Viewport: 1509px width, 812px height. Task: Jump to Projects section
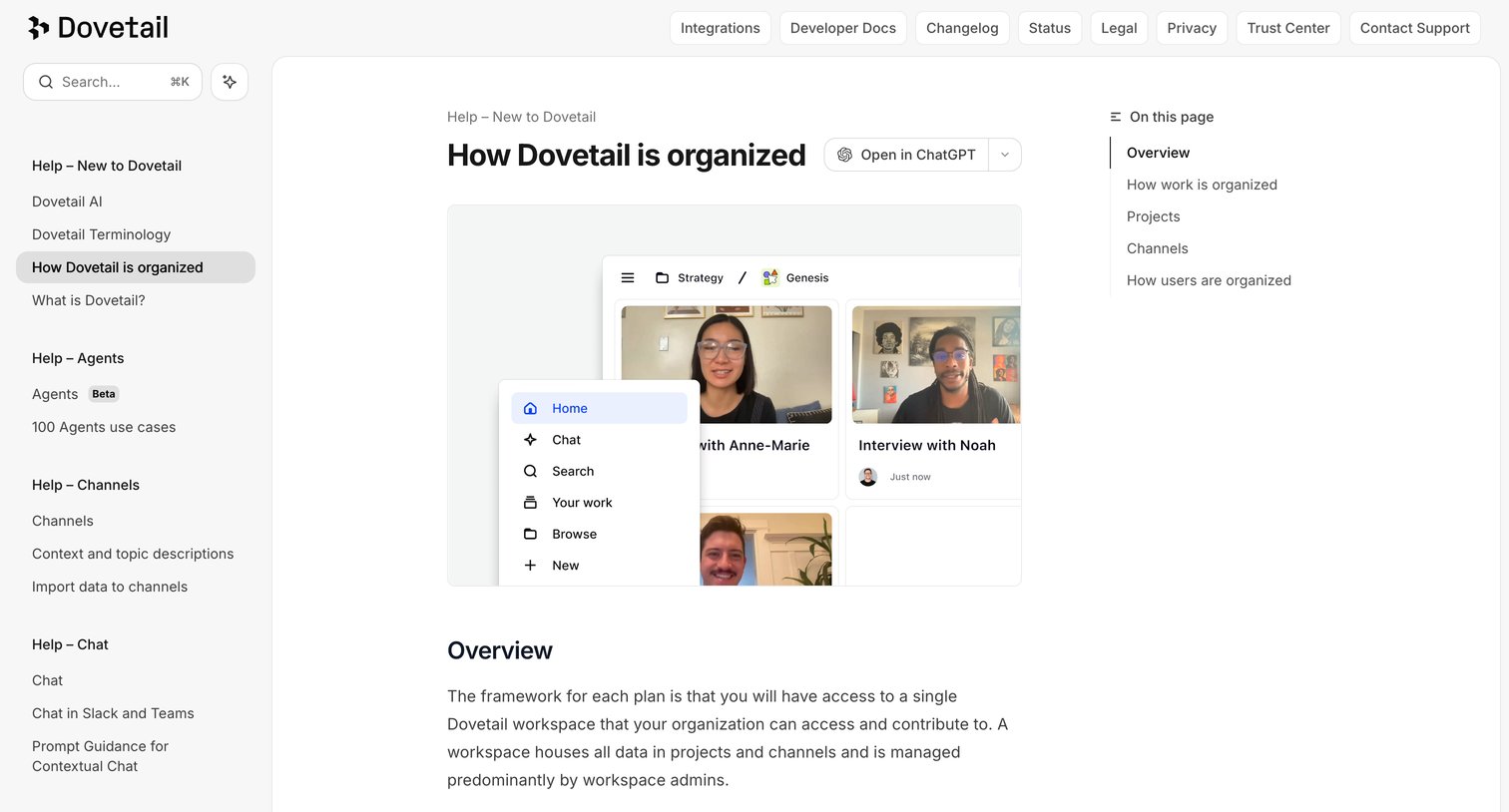coord(1153,216)
